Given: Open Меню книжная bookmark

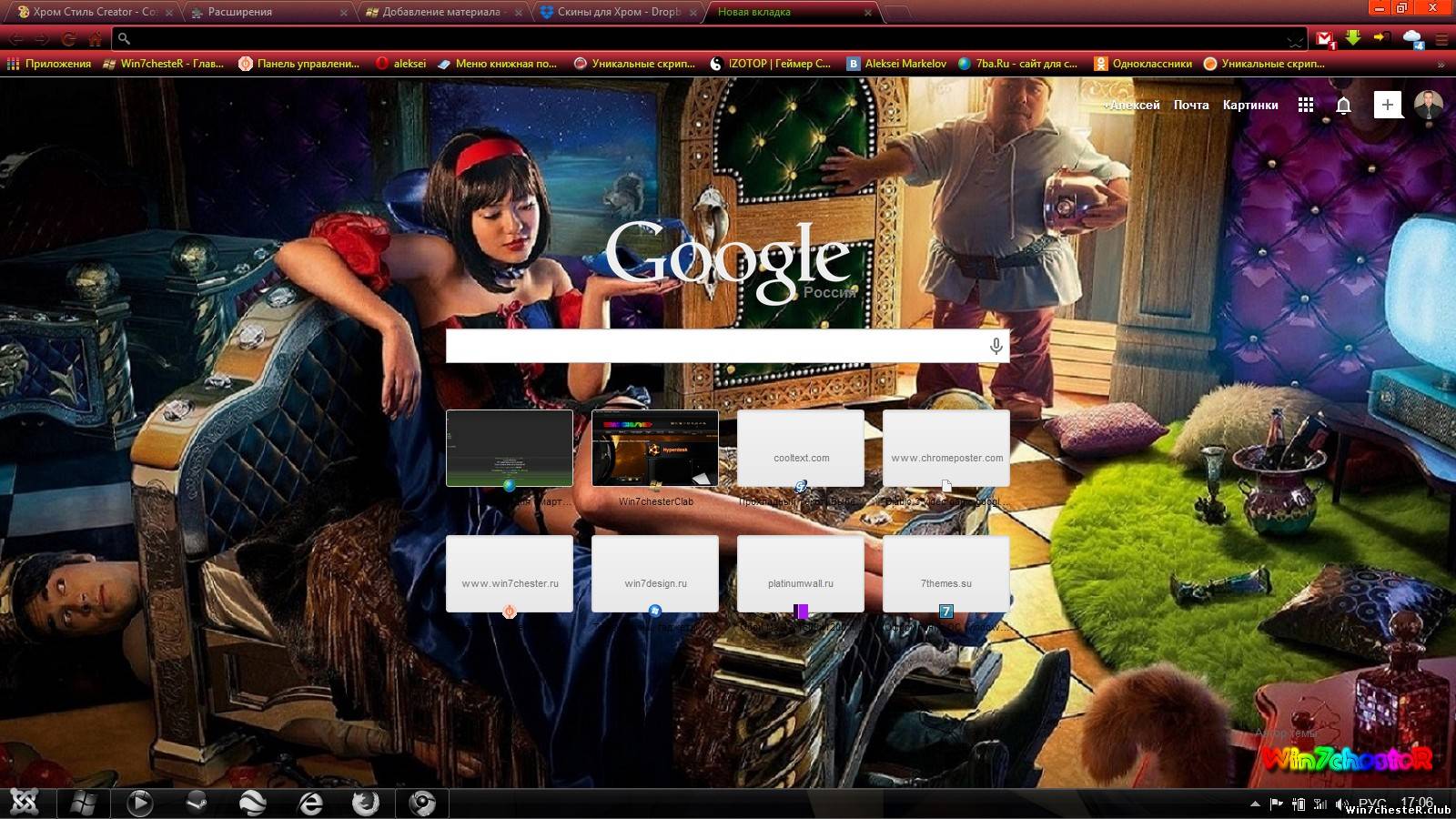Looking at the screenshot, I should (497, 64).
